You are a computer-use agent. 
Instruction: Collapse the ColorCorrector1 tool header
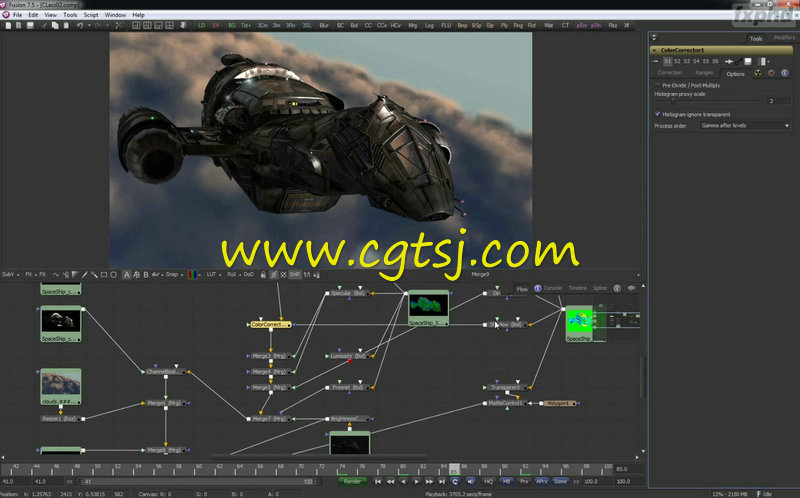(655, 50)
